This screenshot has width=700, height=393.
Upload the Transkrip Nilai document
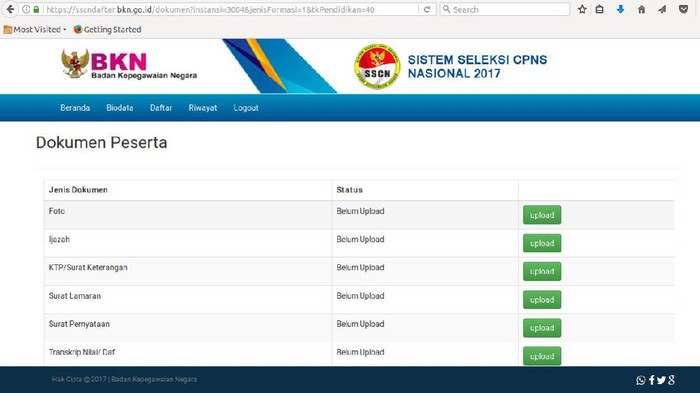click(542, 356)
